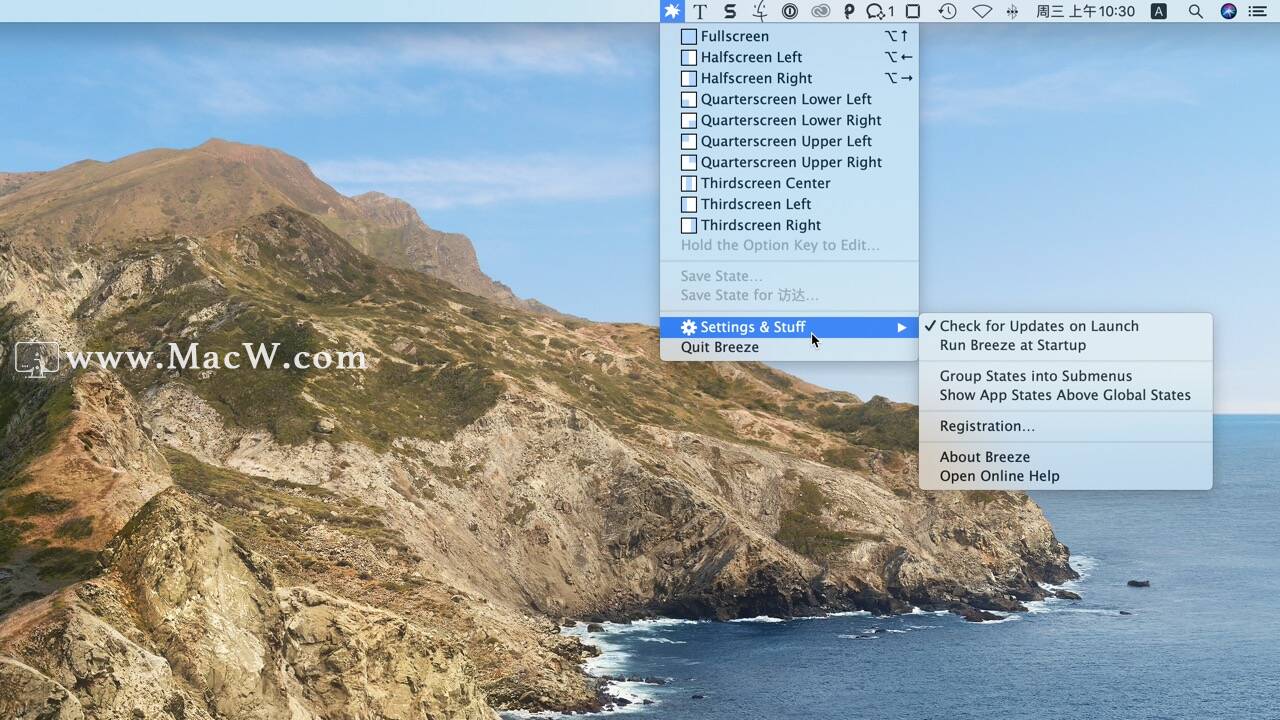Click the rounded square icon in the menu bar

click(x=913, y=11)
